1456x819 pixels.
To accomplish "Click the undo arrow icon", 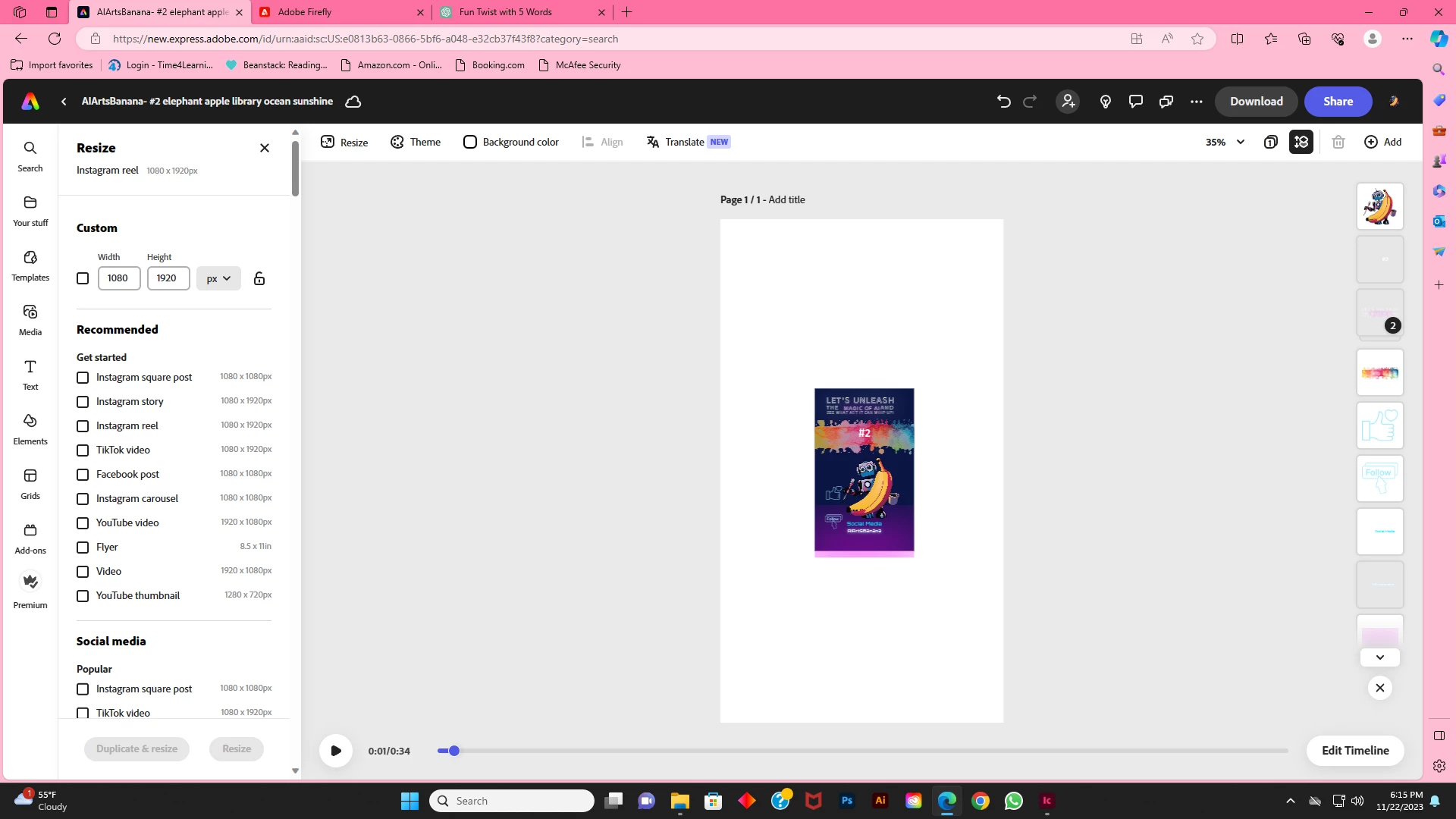I will pyautogui.click(x=1003, y=101).
